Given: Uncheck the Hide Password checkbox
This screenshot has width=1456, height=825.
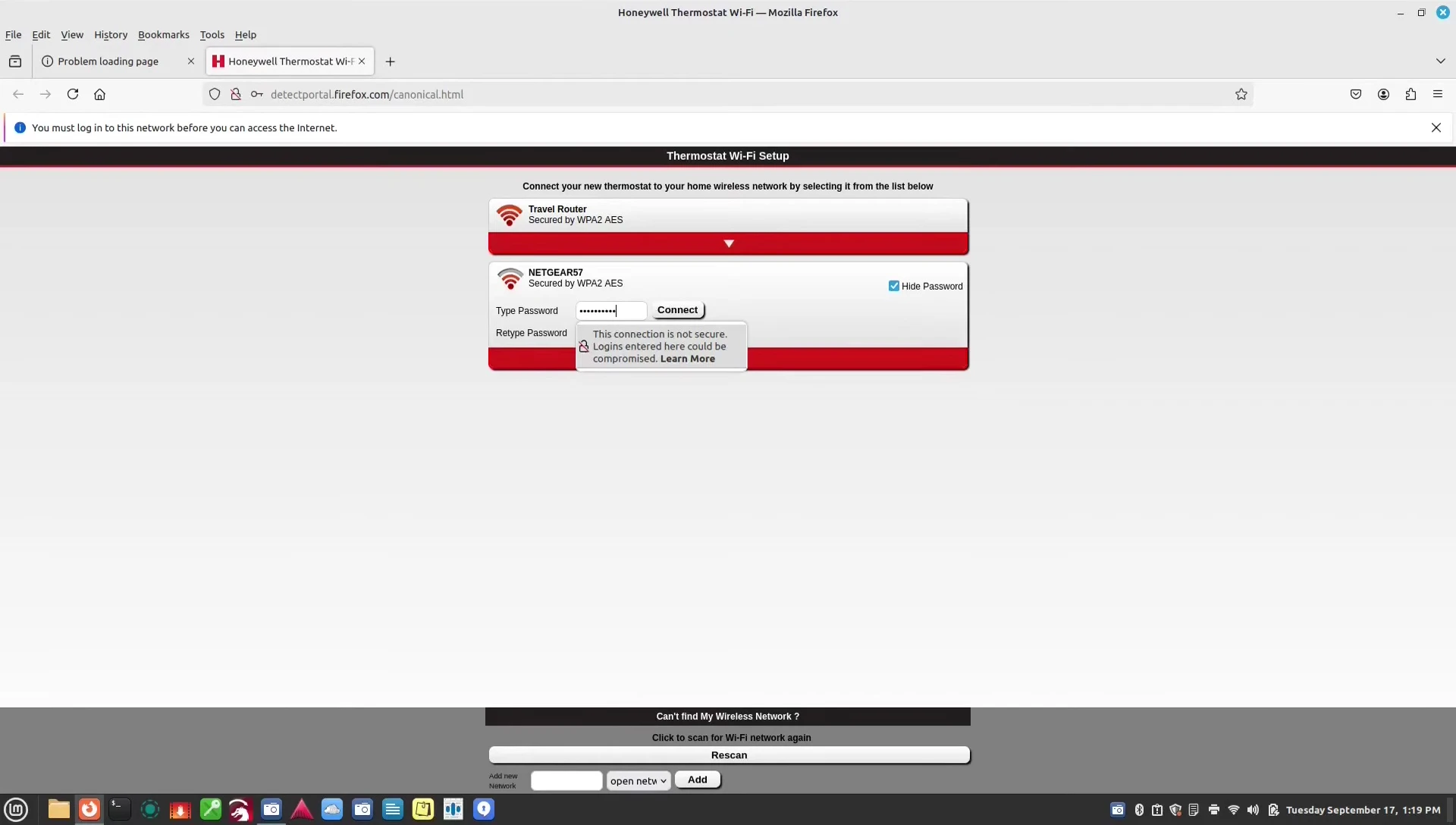Looking at the screenshot, I should tap(893, 286).
